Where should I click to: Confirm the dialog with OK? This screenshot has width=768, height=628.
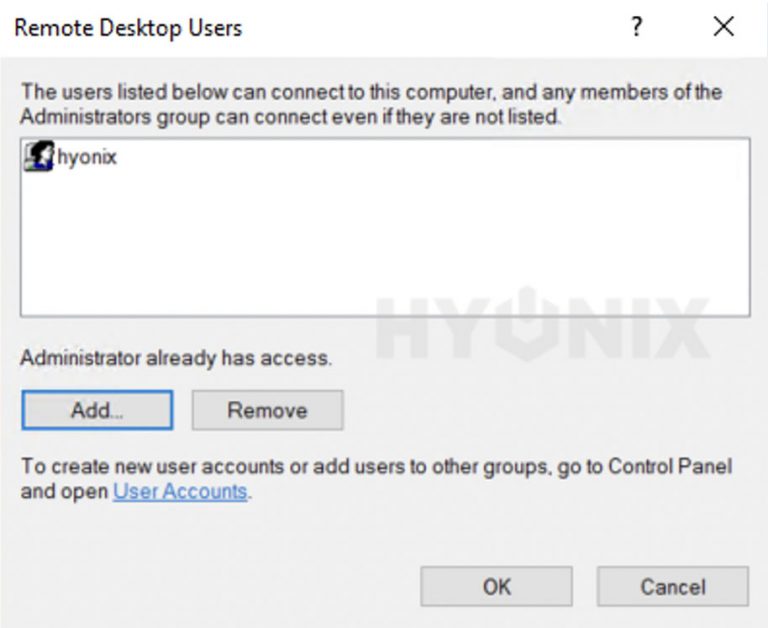[x=496, y=586]
